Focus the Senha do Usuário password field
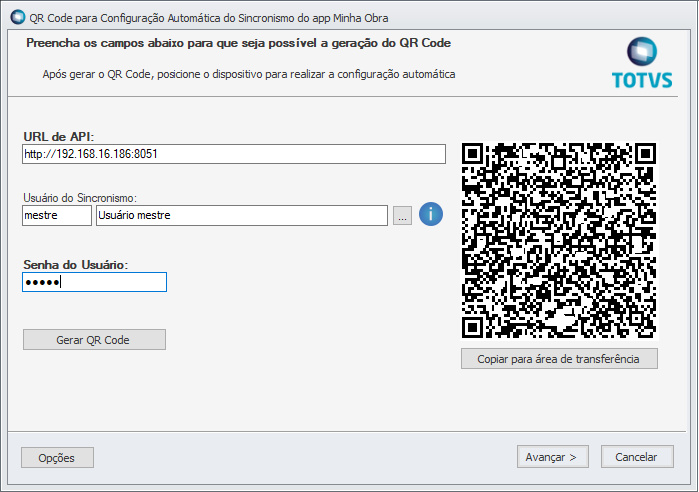The height and width of the screenshot is (492, 699). (x=94, y=282)
